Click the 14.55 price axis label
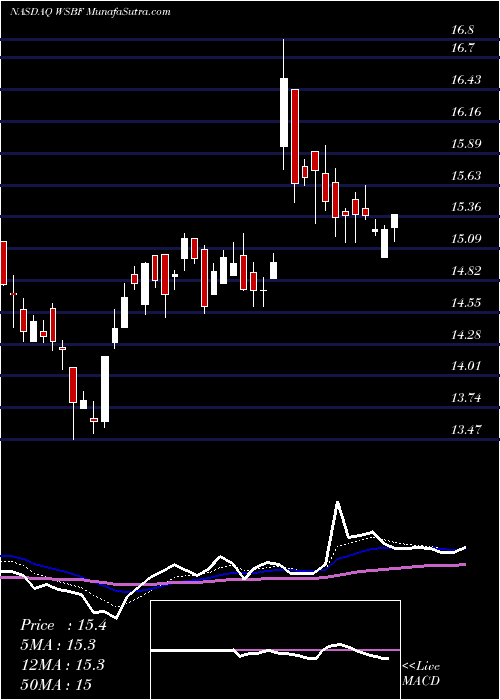 pos(466,303)
